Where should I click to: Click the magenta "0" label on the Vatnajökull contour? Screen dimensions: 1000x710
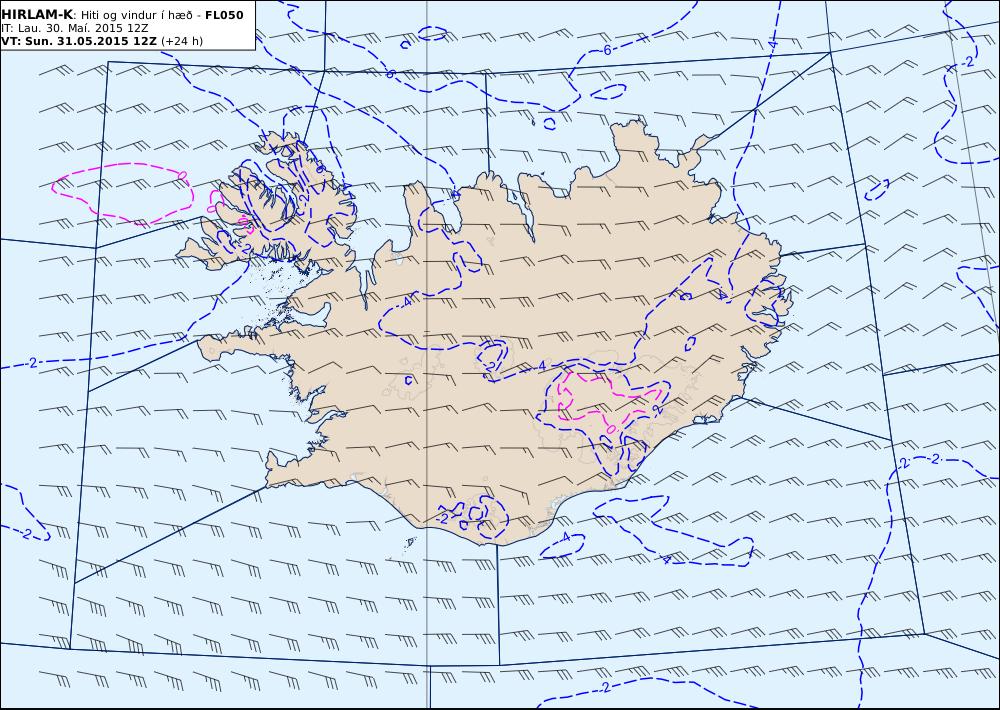coord(610,429)
